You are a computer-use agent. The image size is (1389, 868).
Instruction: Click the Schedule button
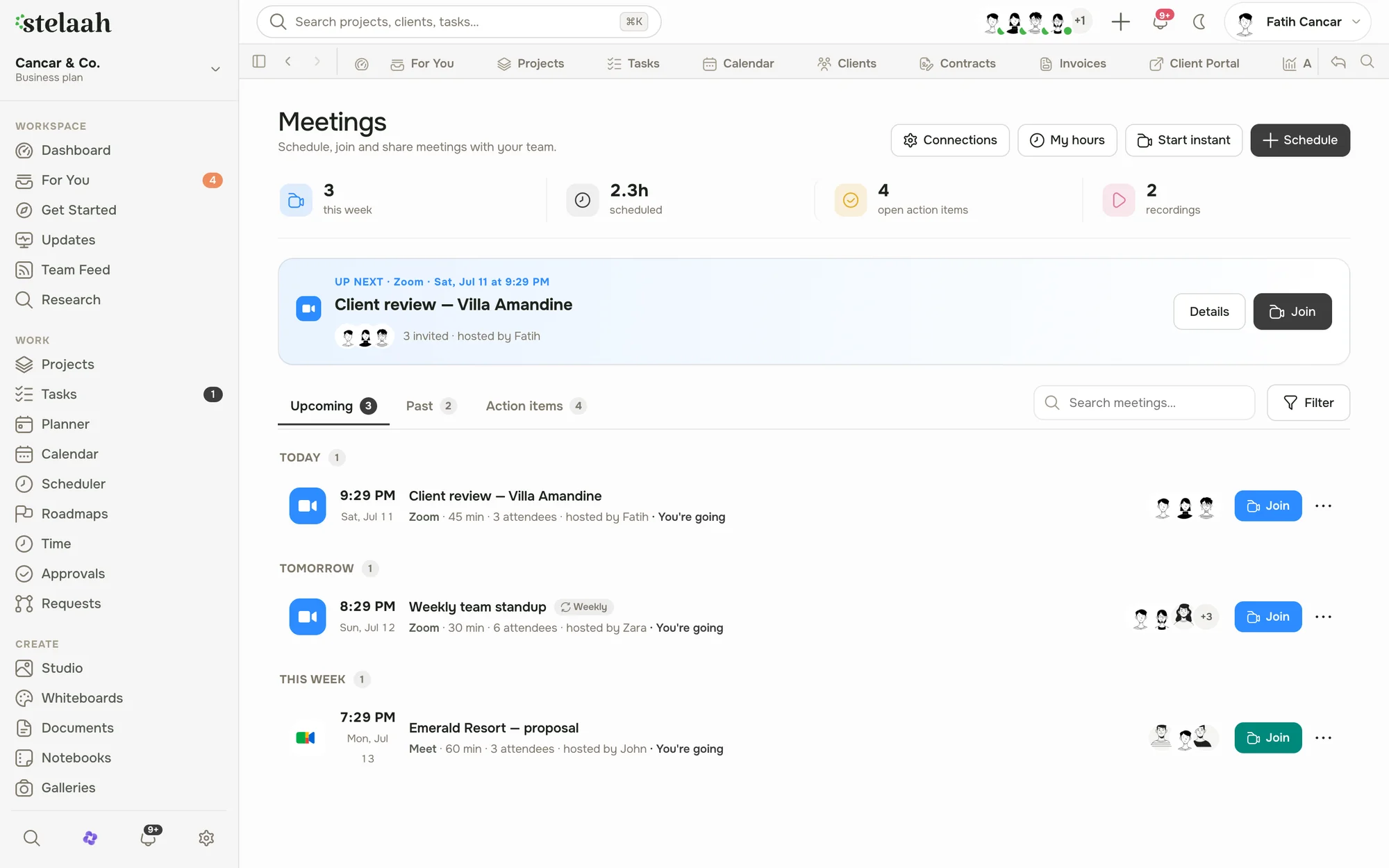click(x=1300, y=140)
